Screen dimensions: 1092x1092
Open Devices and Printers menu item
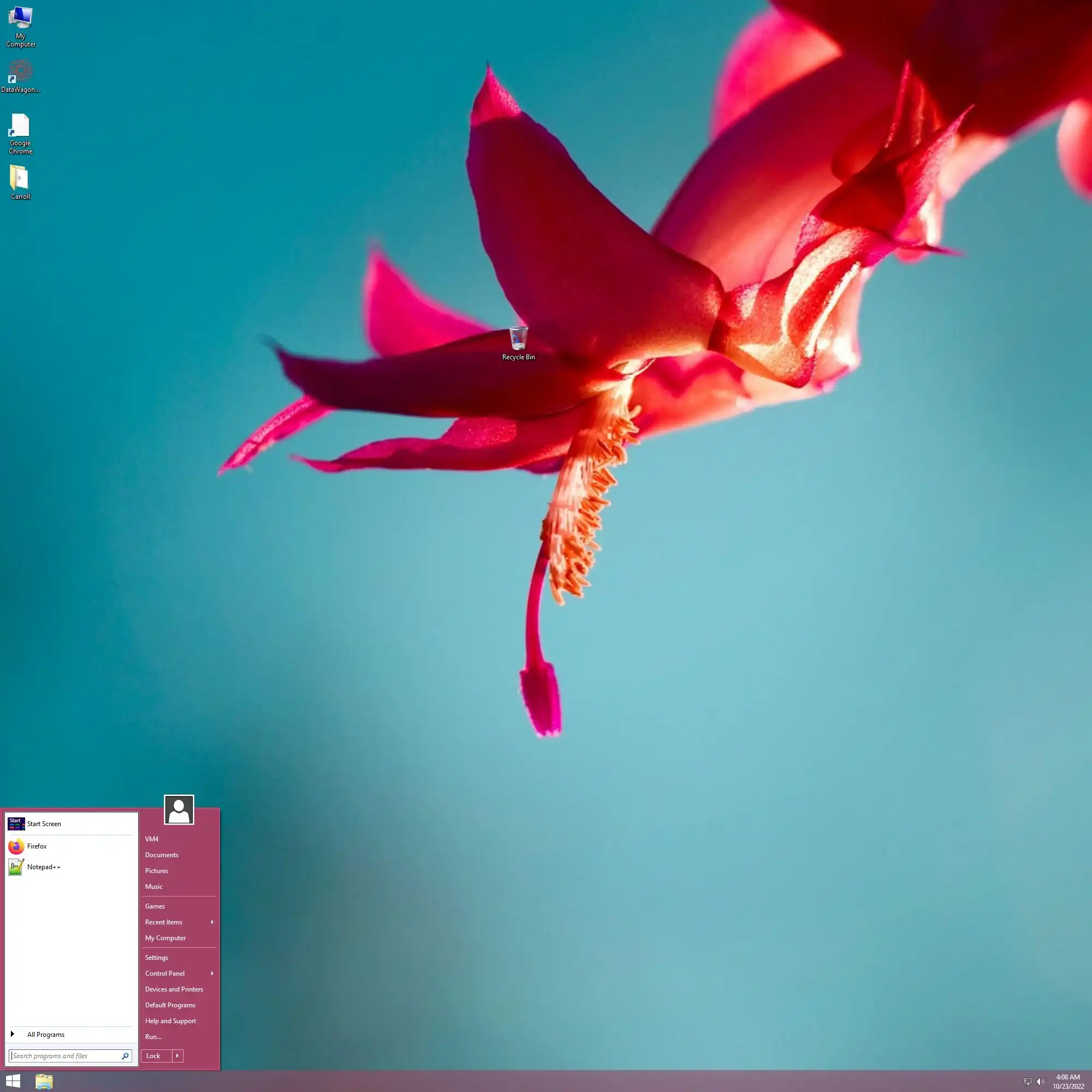tap(174, 989)
